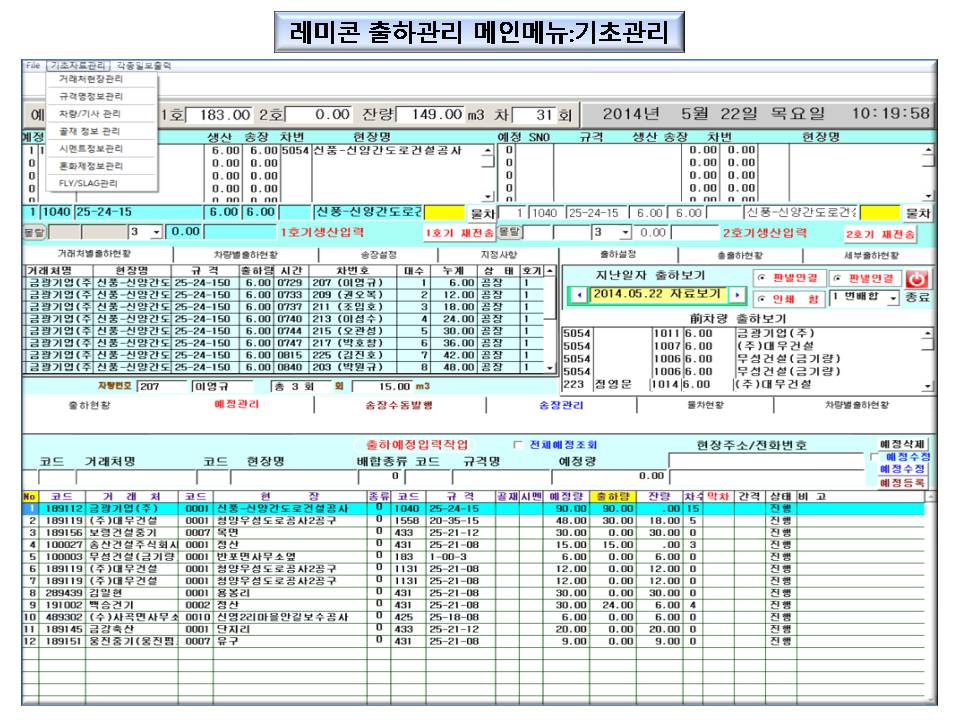Click the 2호기 물차 button
The height and width of the screenshot is (720, 960).
[918, 213]
